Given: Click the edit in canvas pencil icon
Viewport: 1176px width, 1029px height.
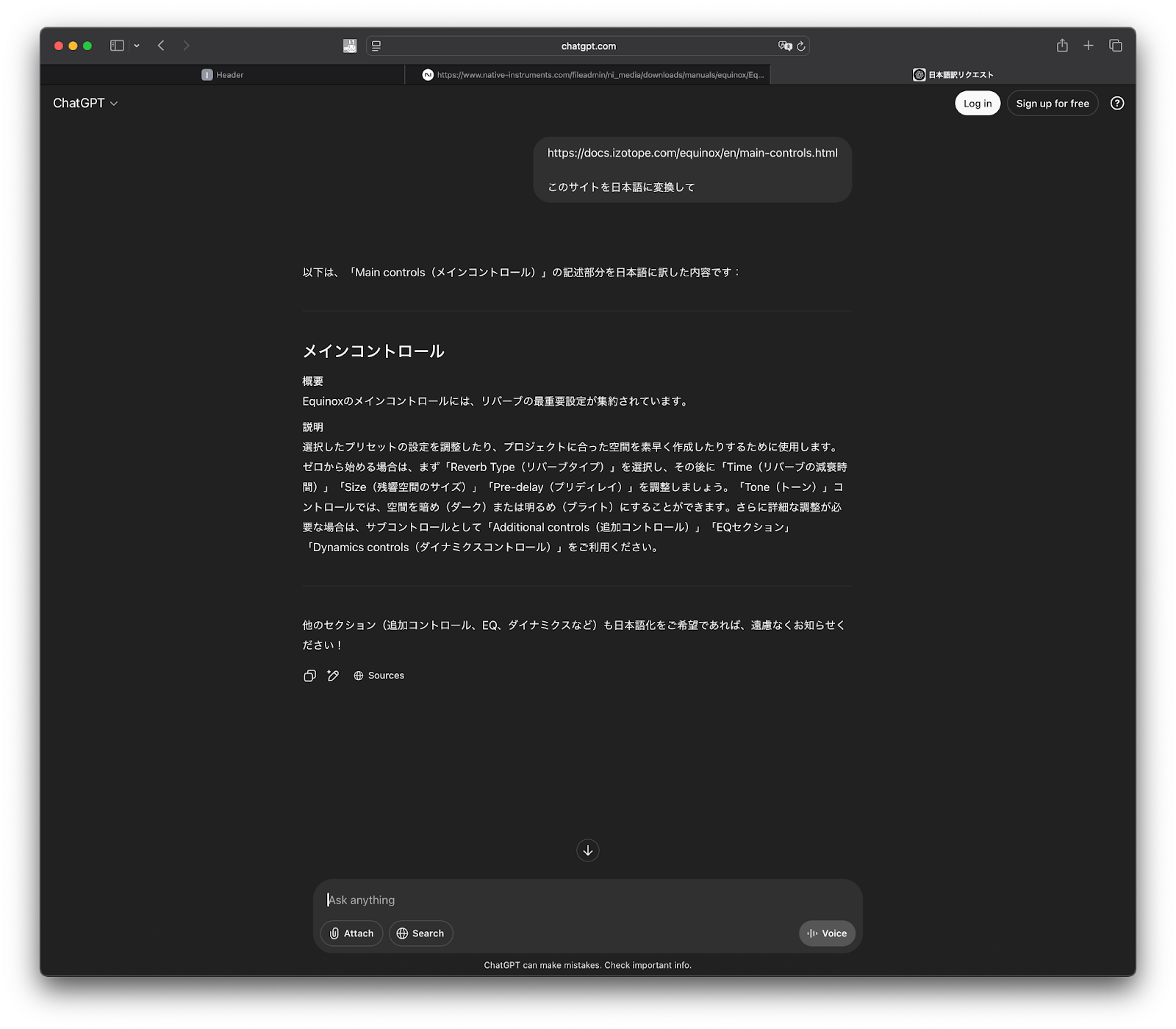Looking at the screenshot, I should coord(333,675).
